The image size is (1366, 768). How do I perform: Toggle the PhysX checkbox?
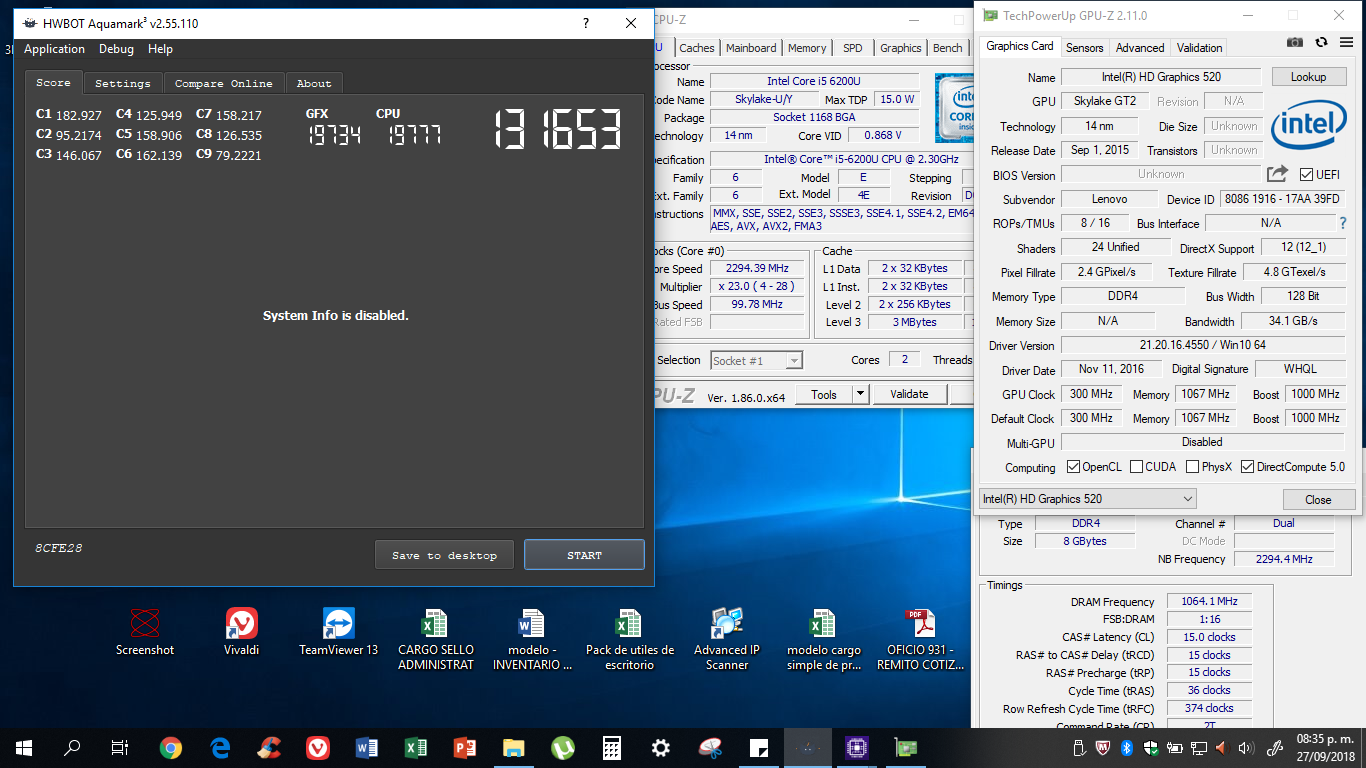coord(1192,467)
